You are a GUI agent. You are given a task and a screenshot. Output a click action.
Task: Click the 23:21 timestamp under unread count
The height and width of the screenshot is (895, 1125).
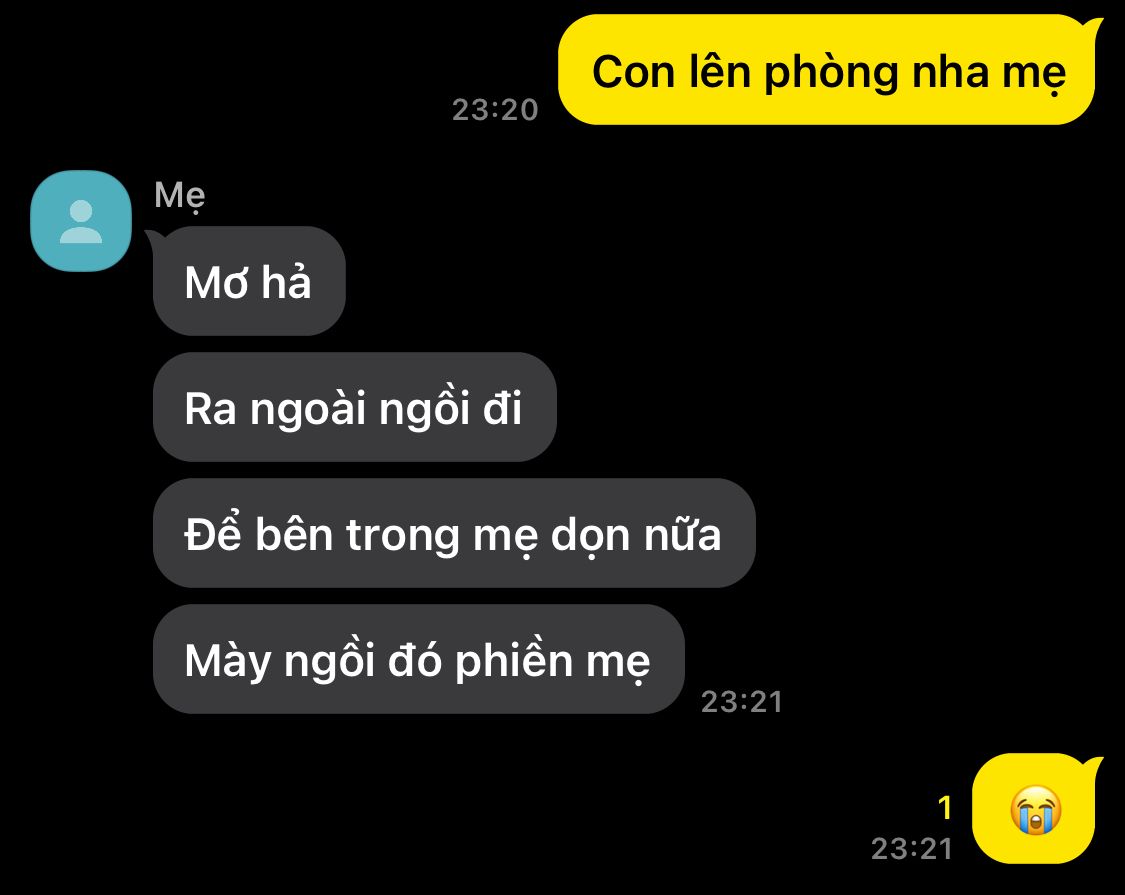click(x=912, y=849)
